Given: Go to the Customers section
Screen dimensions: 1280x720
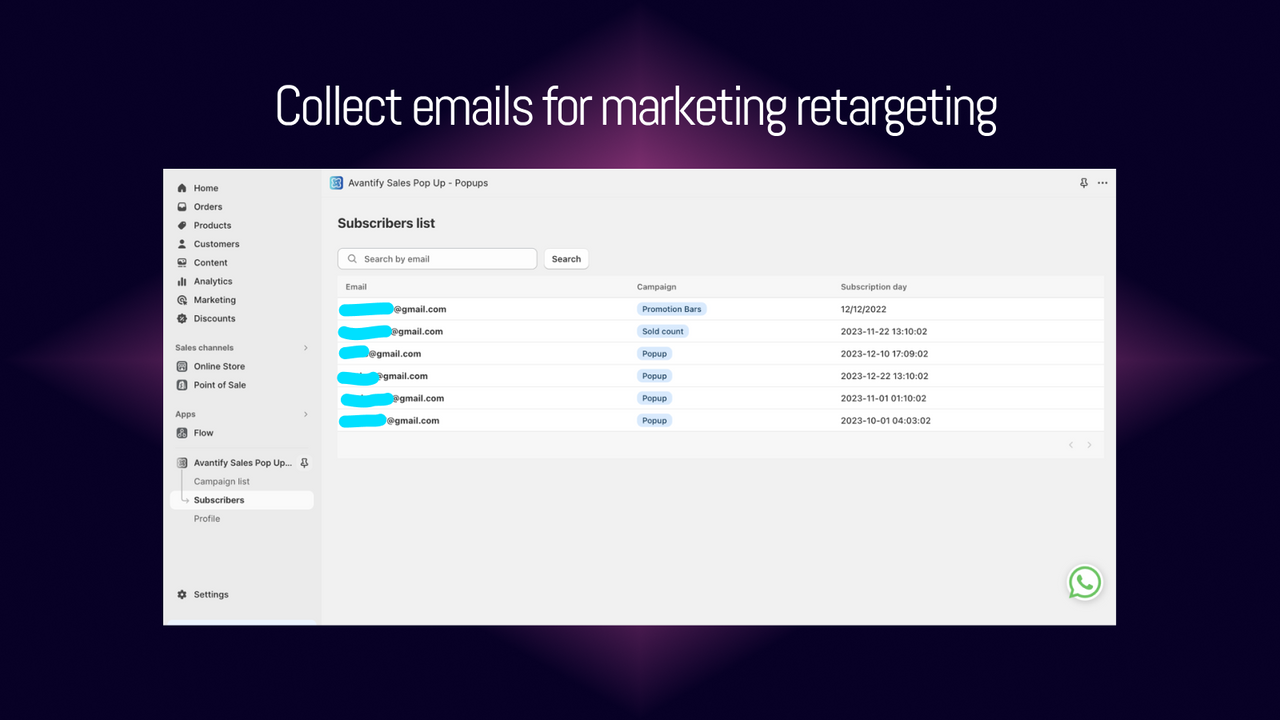Looking at the screenshot, I should (x=216, y=244).
